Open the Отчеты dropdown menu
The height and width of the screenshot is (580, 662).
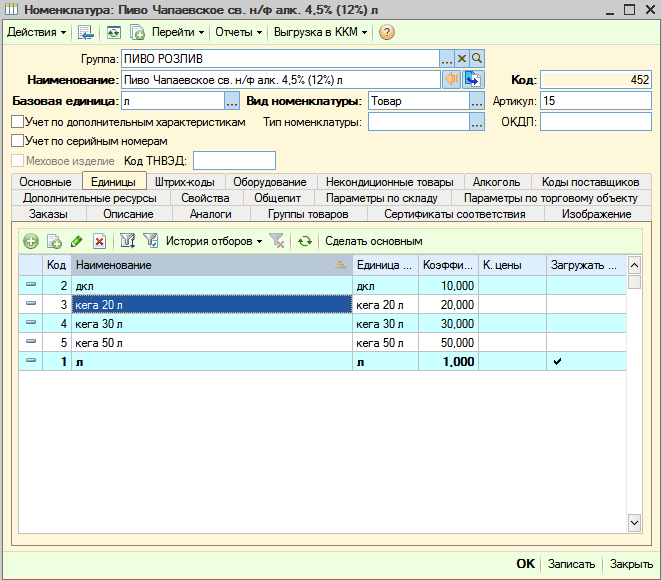point(239,32)
